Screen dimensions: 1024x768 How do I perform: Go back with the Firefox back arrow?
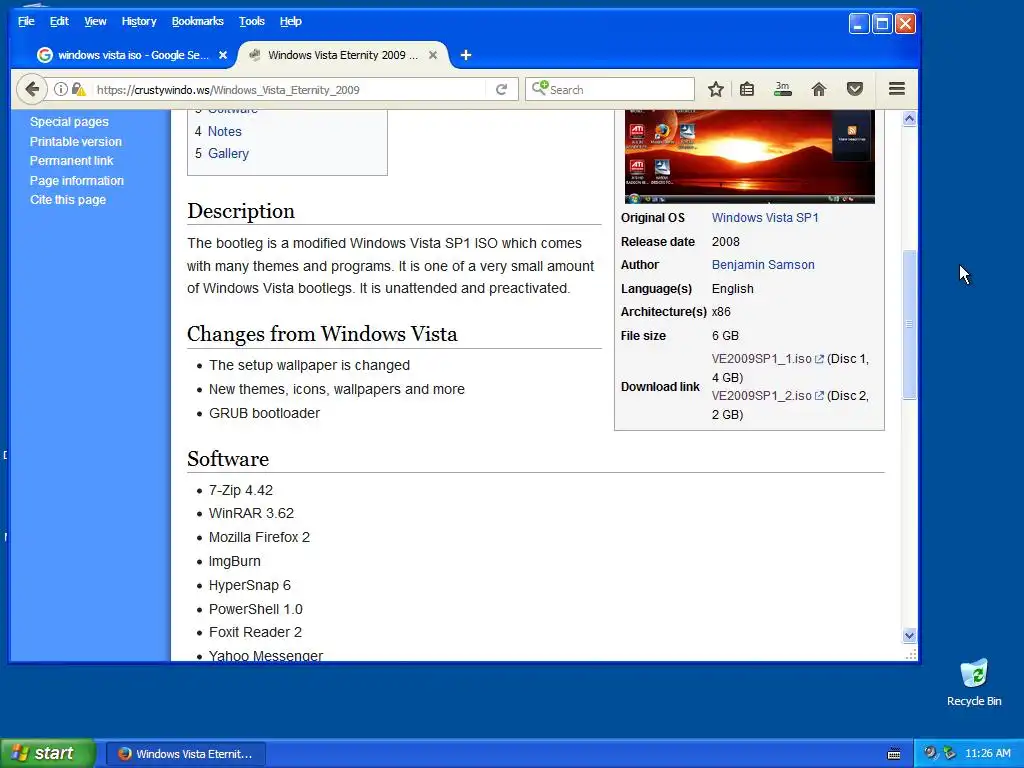31,89
